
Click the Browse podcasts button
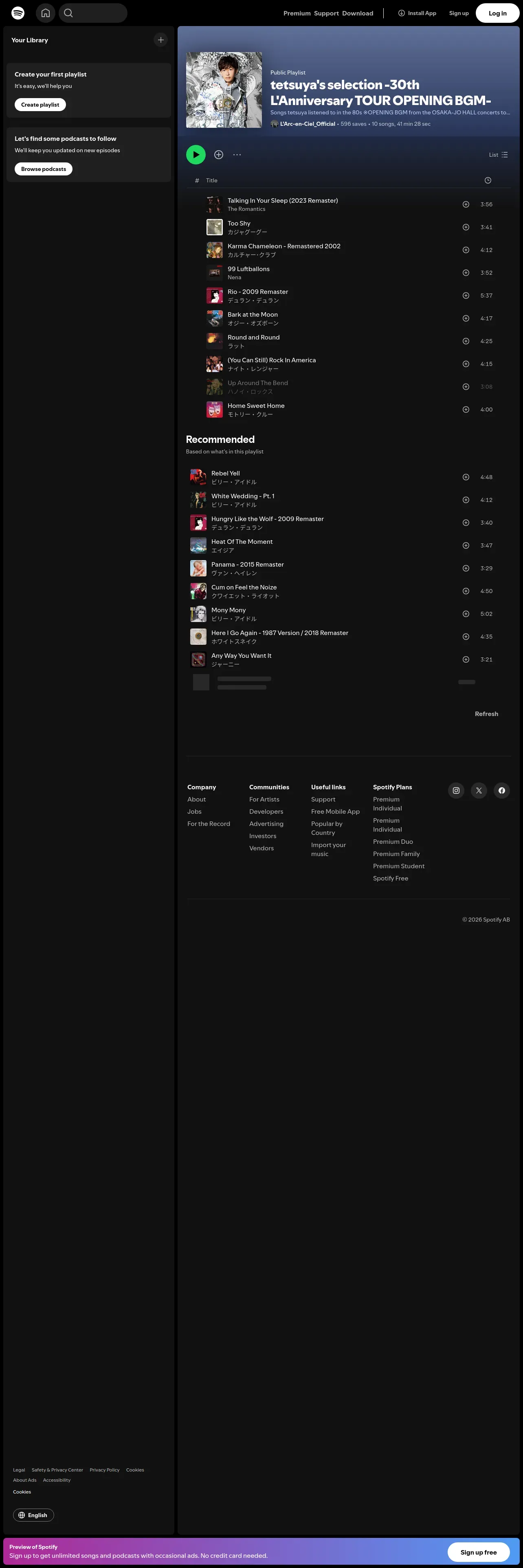click(44, 169)
